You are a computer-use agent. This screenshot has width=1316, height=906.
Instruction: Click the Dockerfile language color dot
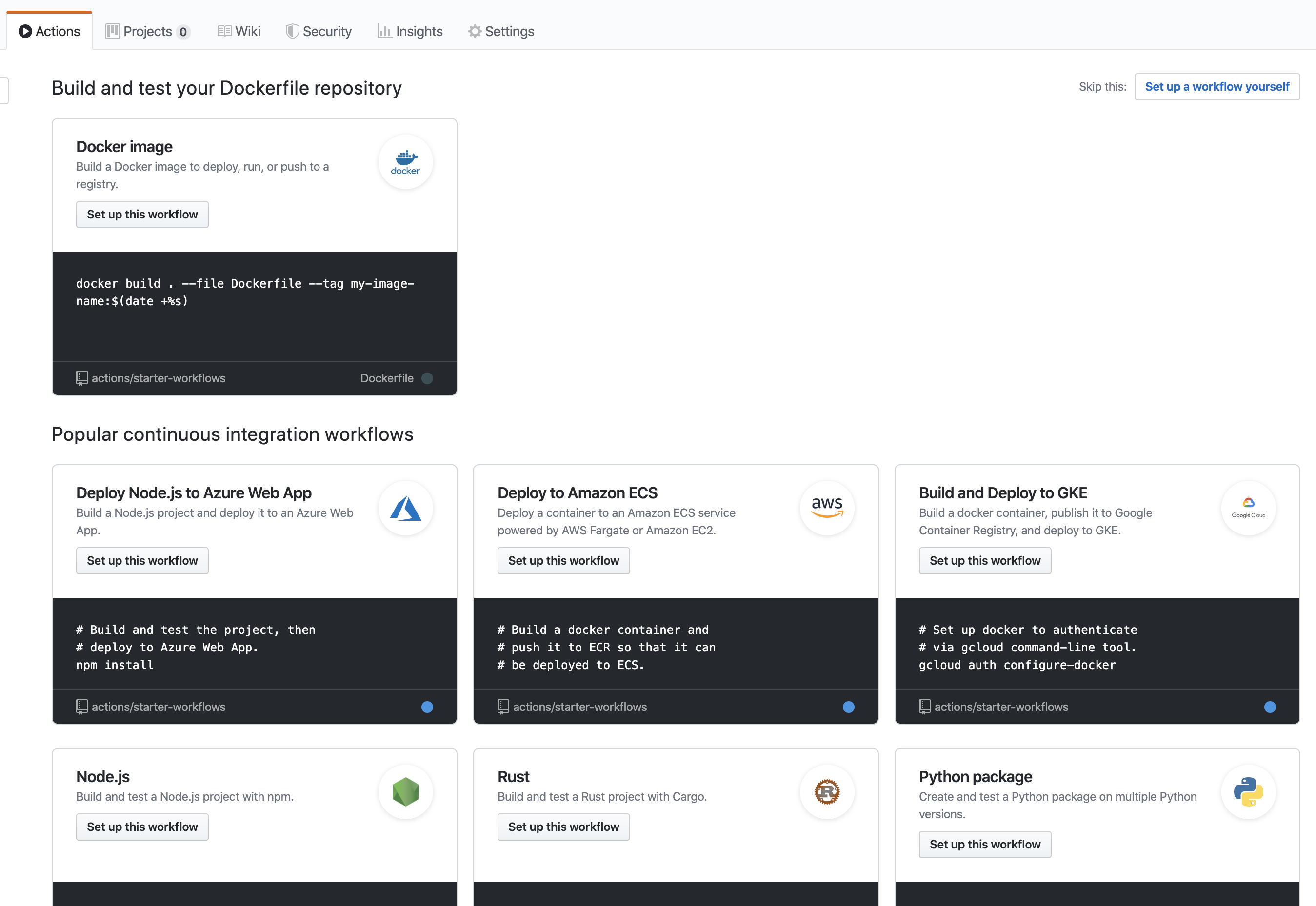pyautogui.click(x=427, y=378)
